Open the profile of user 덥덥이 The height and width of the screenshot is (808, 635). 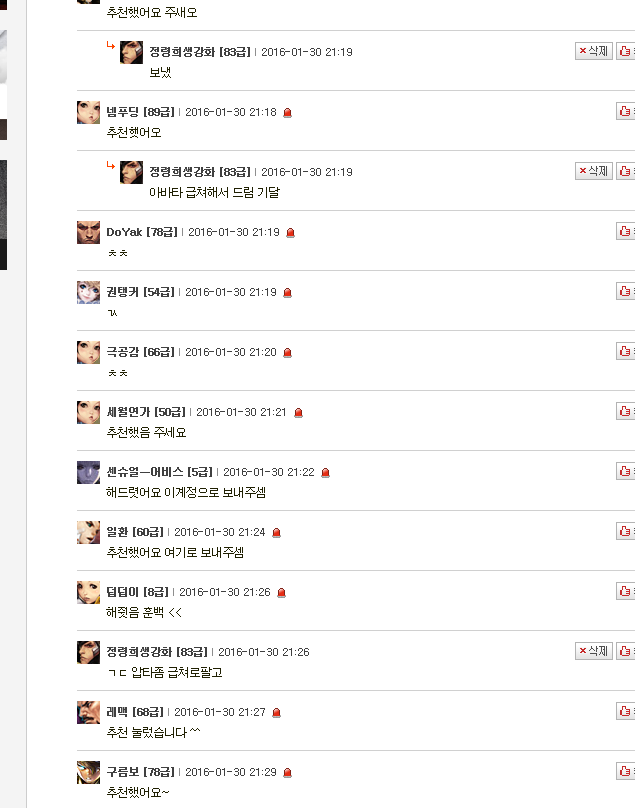pyautogui.click(x=122, y=592)
